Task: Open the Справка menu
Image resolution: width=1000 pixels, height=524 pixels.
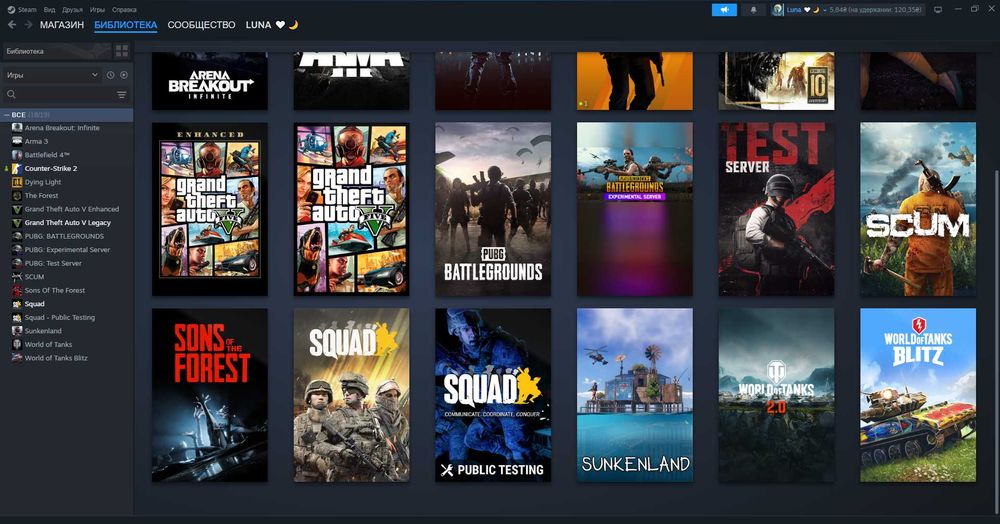Action: point(124,10)
